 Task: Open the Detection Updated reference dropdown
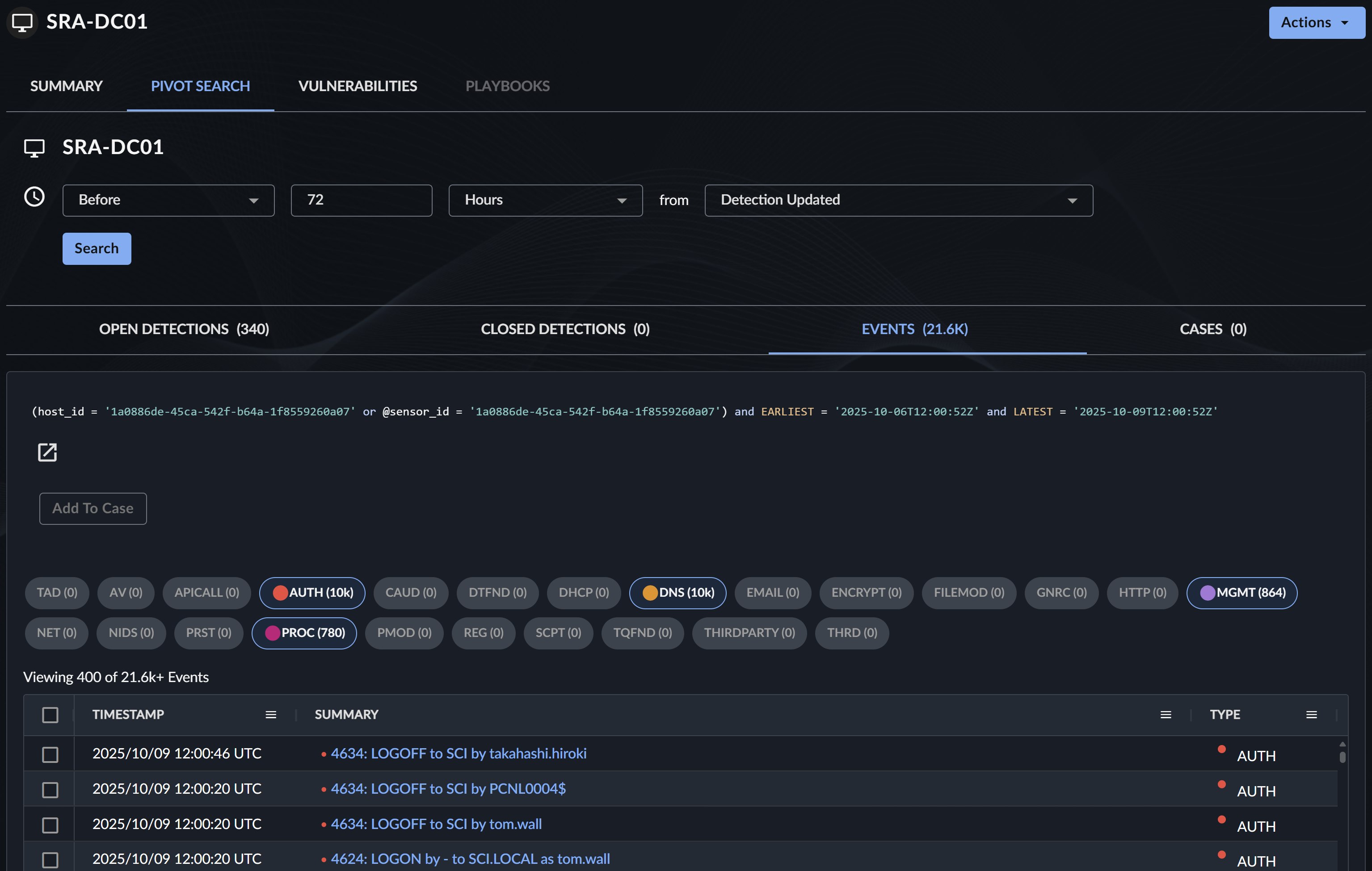pyautogui.click(x=898, y=200)
